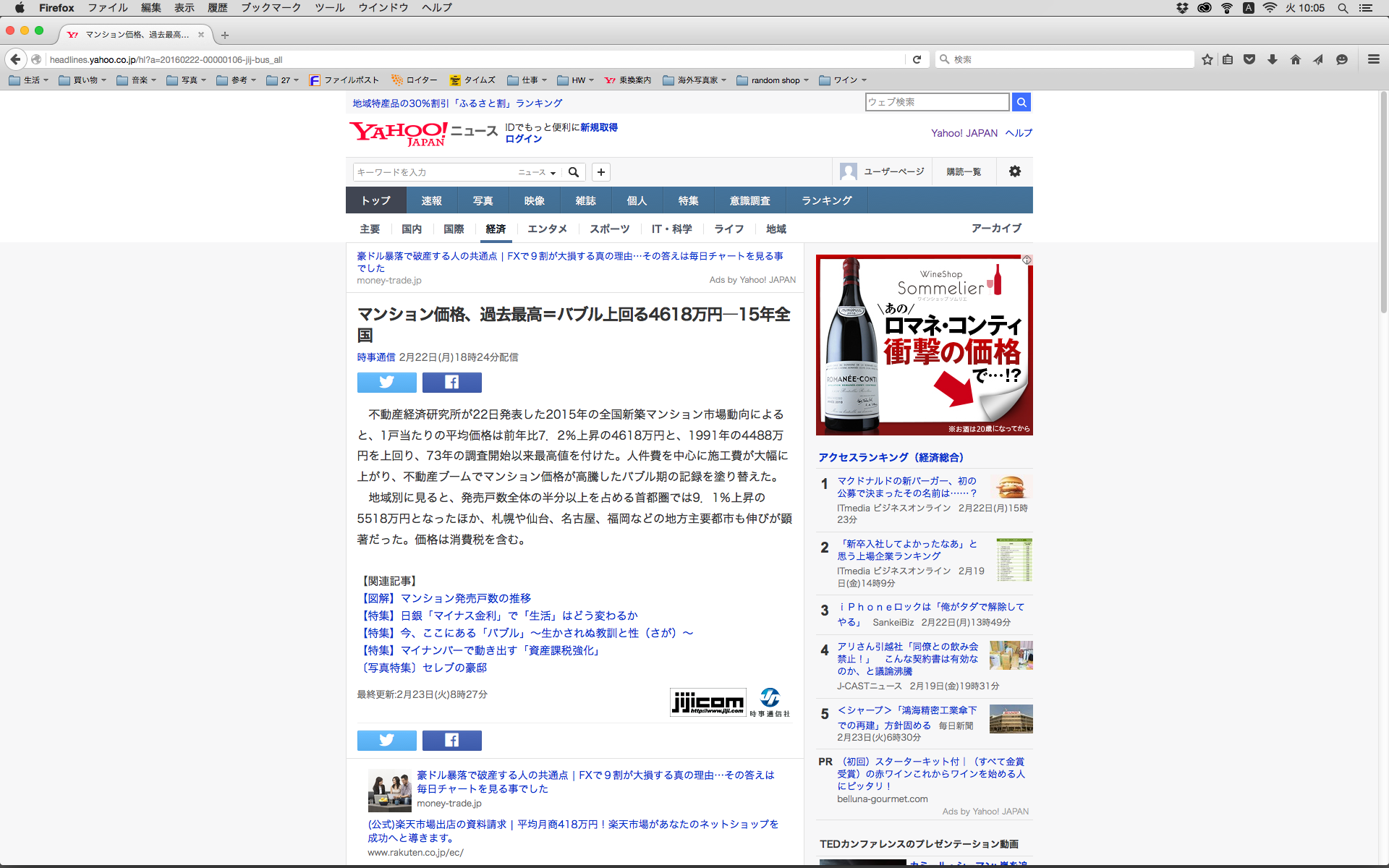Open the Firefox hamburger menu
1389x868 pixels.
1373,59
